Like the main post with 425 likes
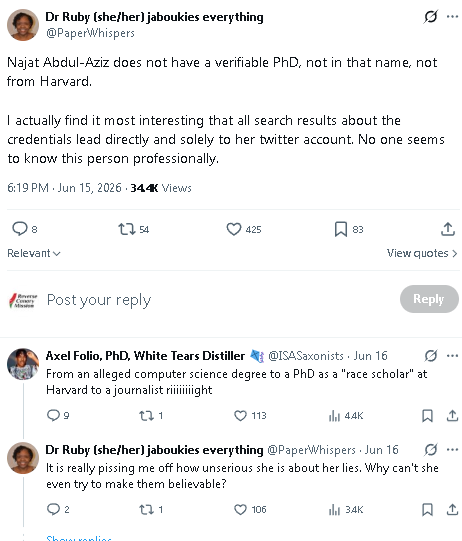Image resolution: width=462 pixels, height=541 pixels. 244,229
